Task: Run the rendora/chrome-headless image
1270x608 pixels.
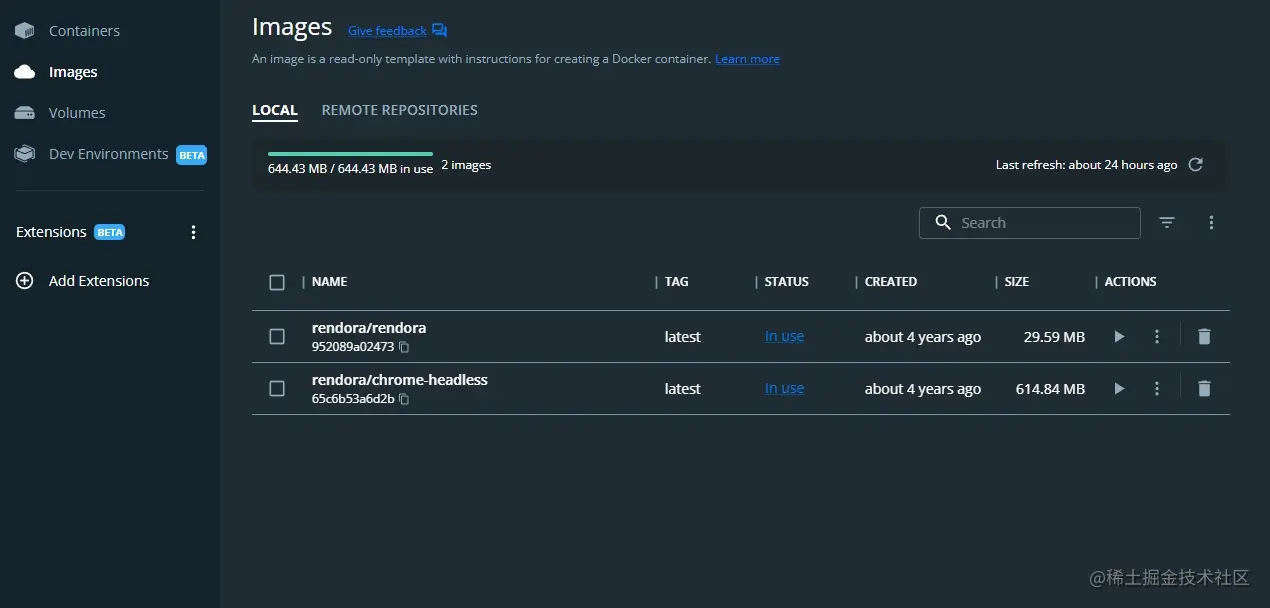Action: click(x=1119, y=389)
